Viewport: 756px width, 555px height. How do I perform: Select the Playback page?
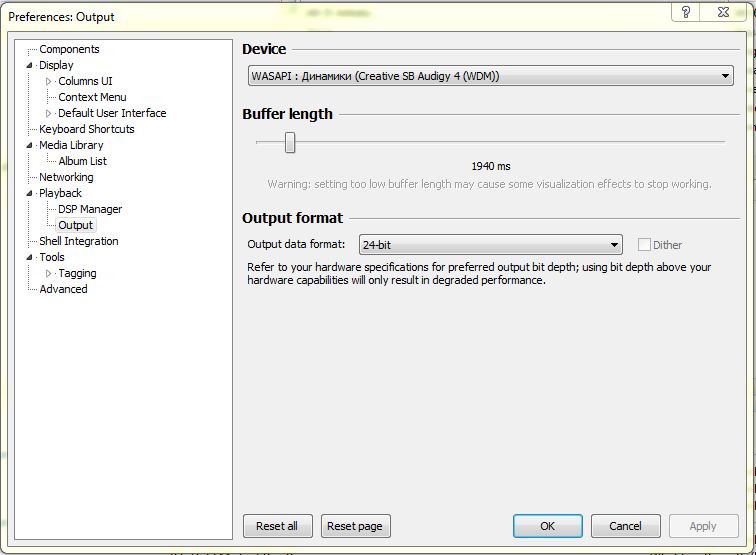click(x=60, y=193)
